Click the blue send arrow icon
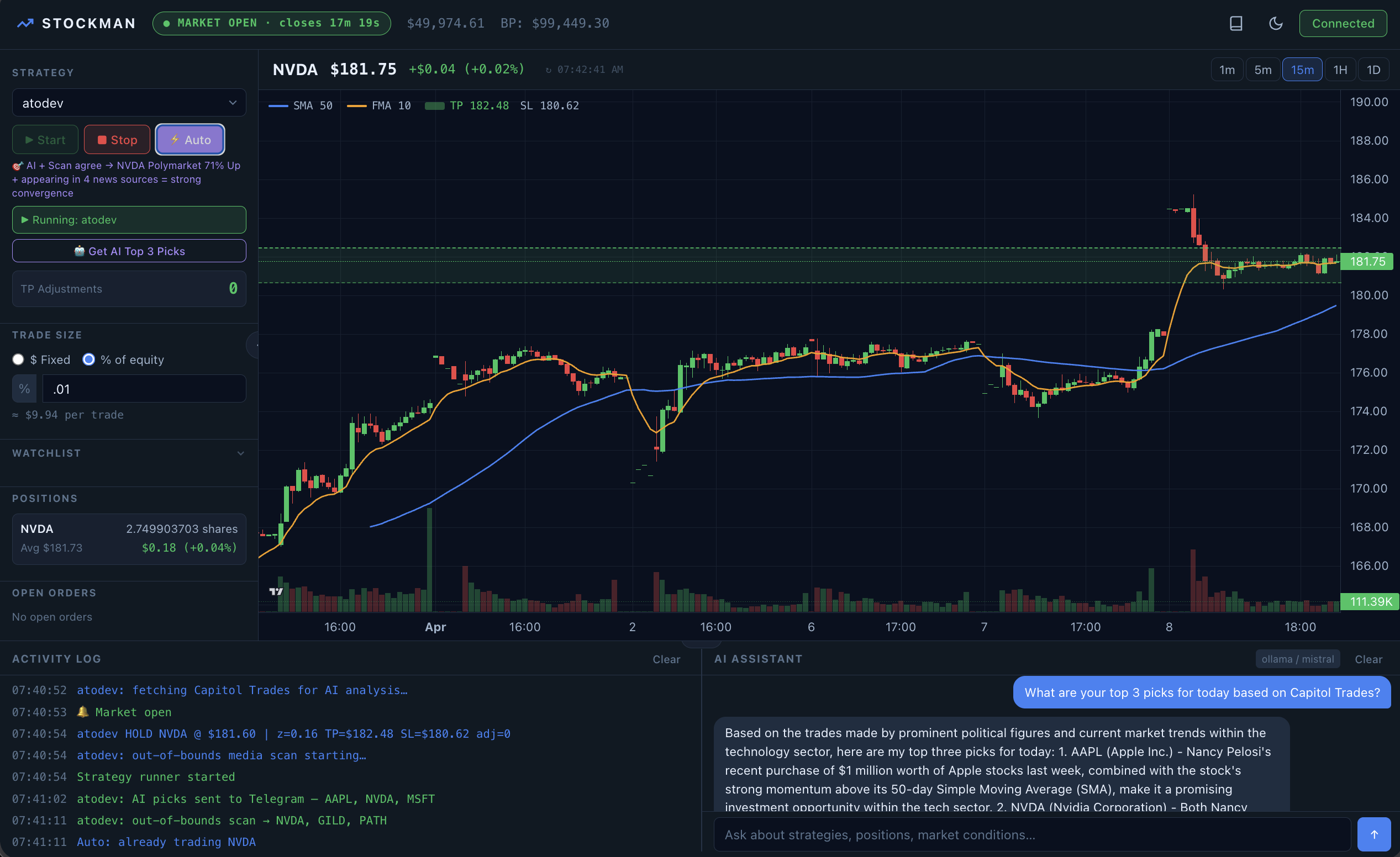The image size is (1400, 857). coord(1374,834)
